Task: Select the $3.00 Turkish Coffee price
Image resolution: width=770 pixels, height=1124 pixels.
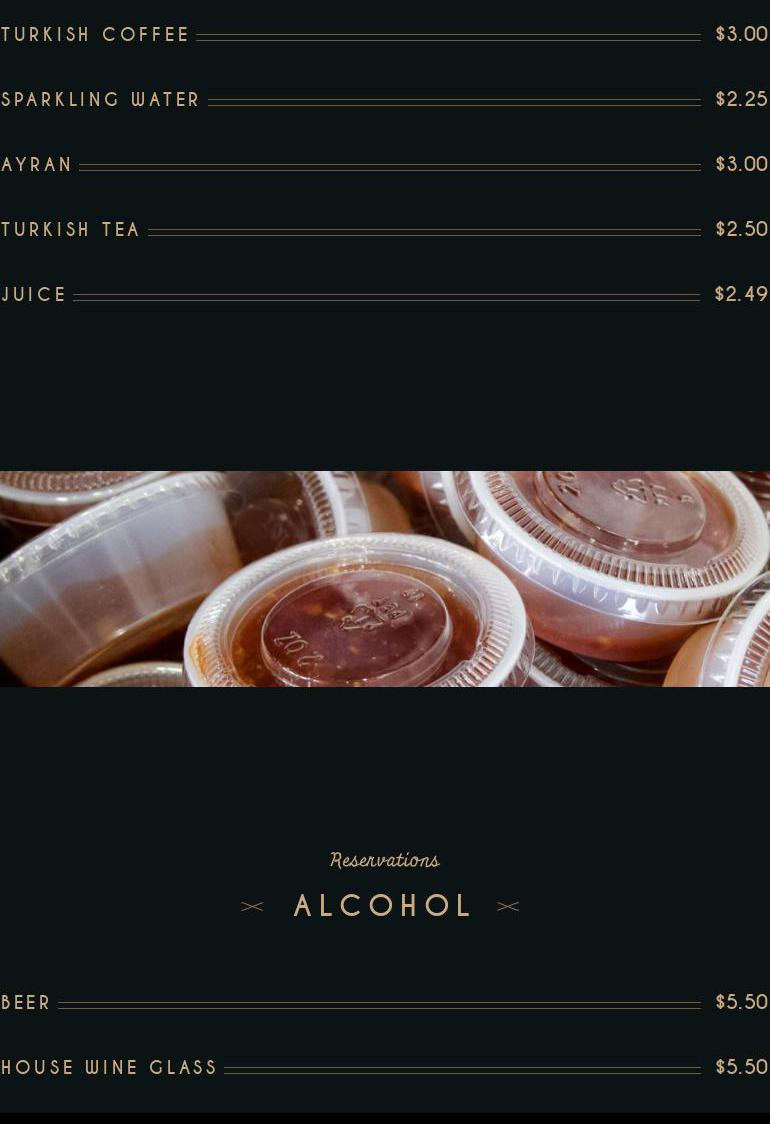Action: click(x=741, y=34)
